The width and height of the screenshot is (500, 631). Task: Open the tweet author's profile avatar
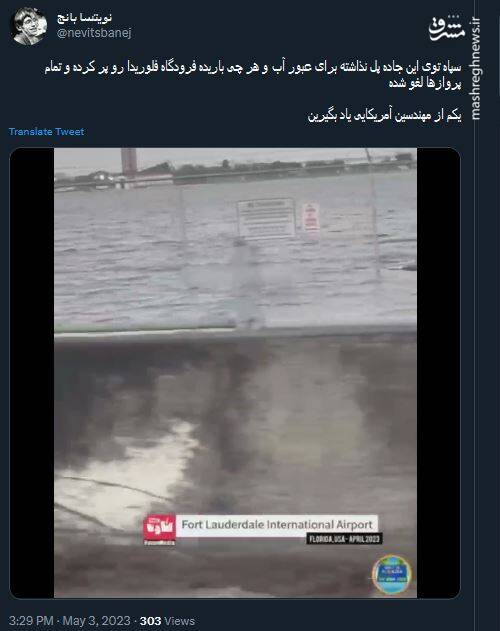pos(28,26)
